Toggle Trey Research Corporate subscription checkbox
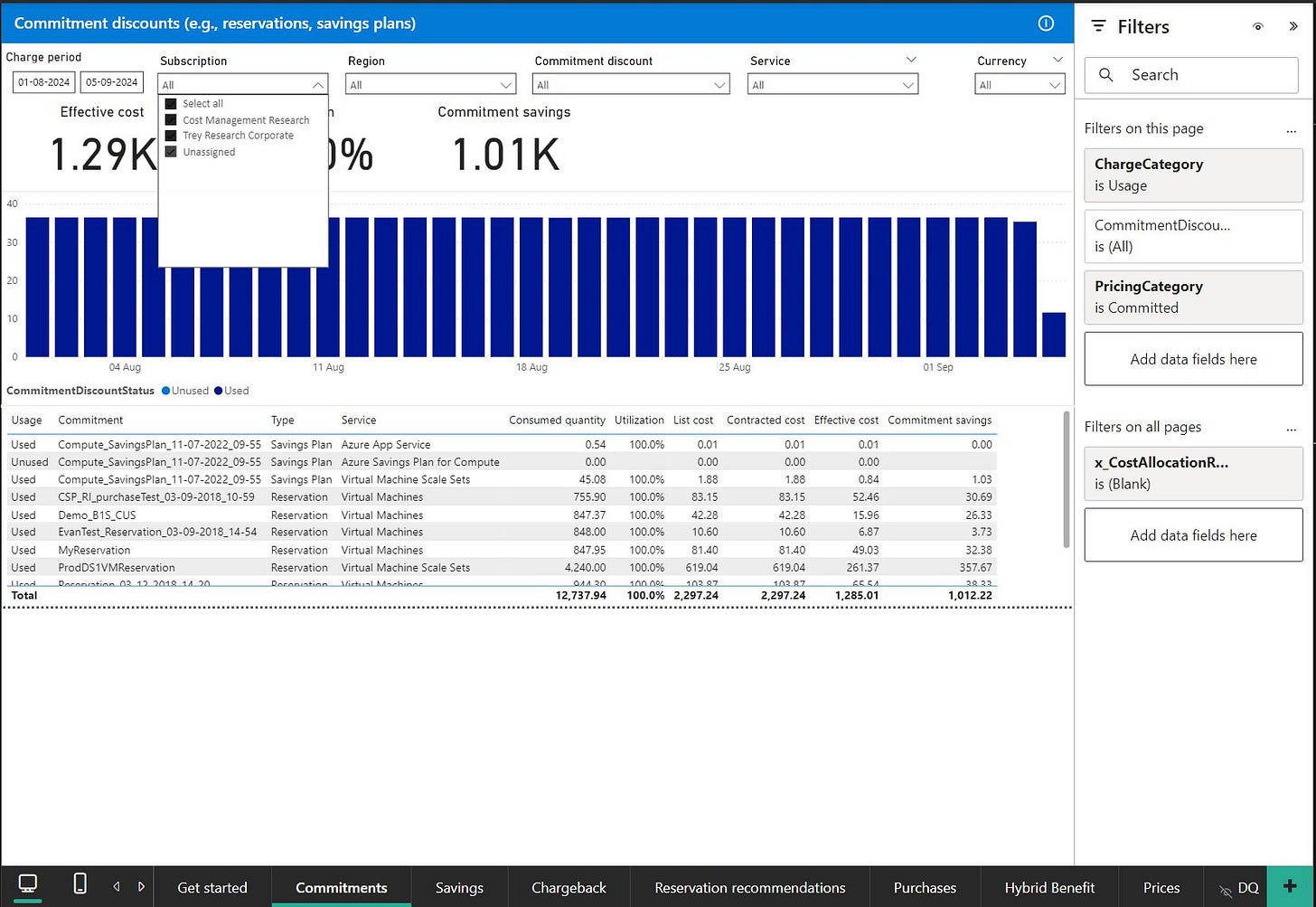1316x907 pixels. point(170,136)
